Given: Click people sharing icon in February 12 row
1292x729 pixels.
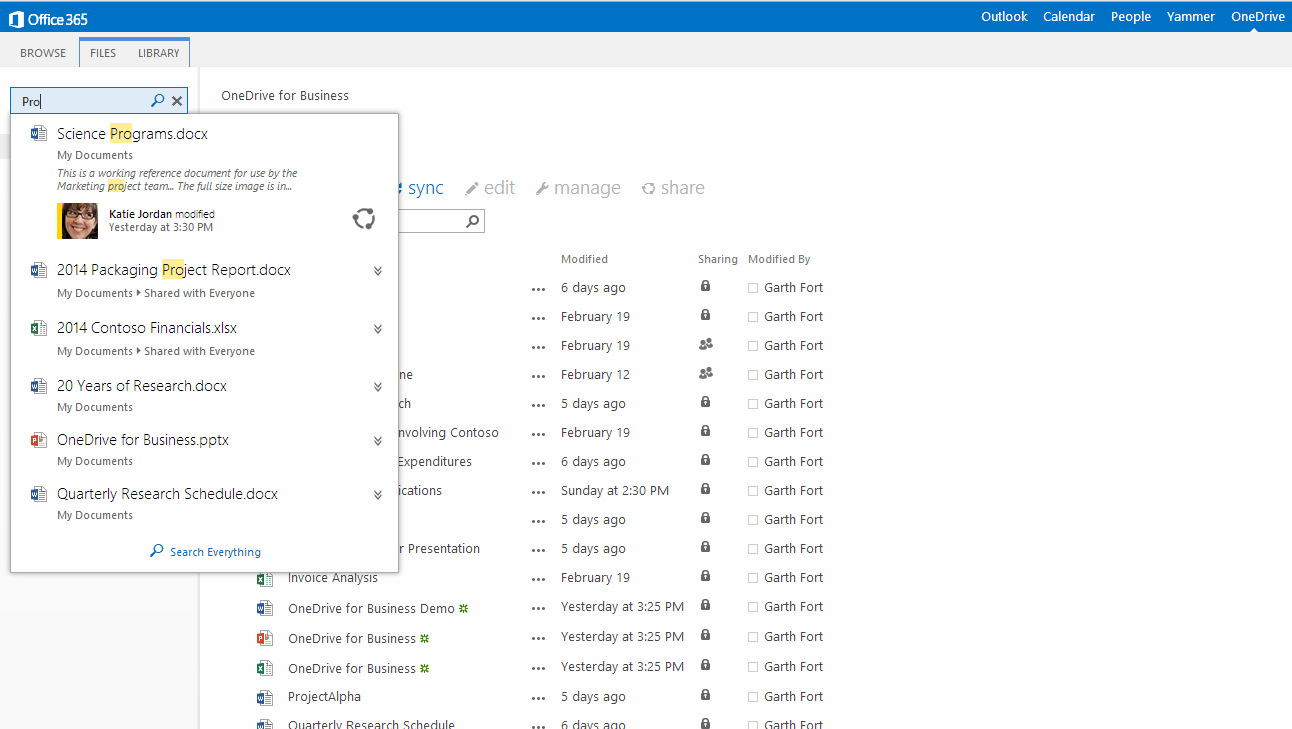Looking at the screenshot, I should click(x=706, y=374).
